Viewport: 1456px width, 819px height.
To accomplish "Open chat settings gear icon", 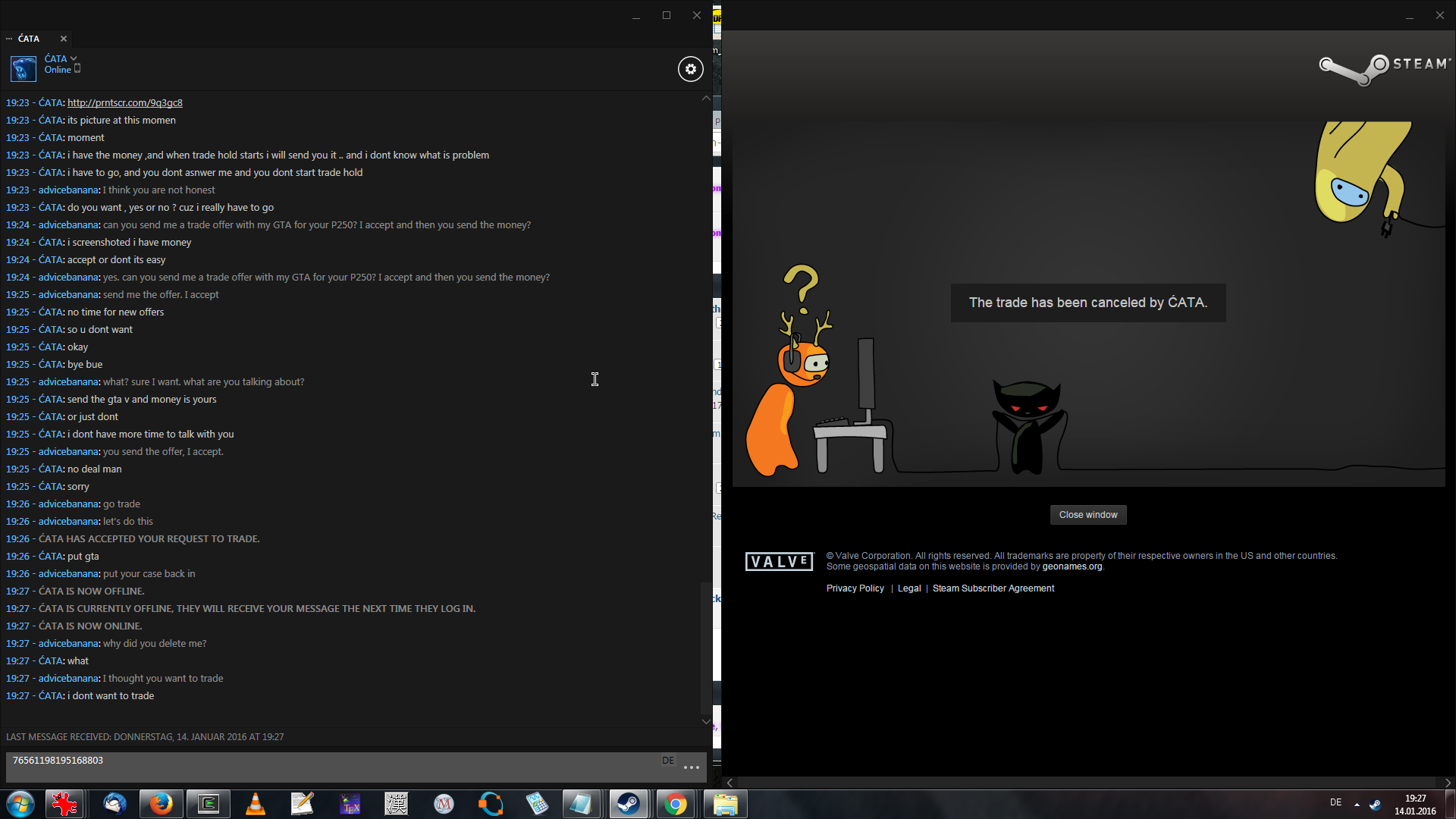I will 690,69.
